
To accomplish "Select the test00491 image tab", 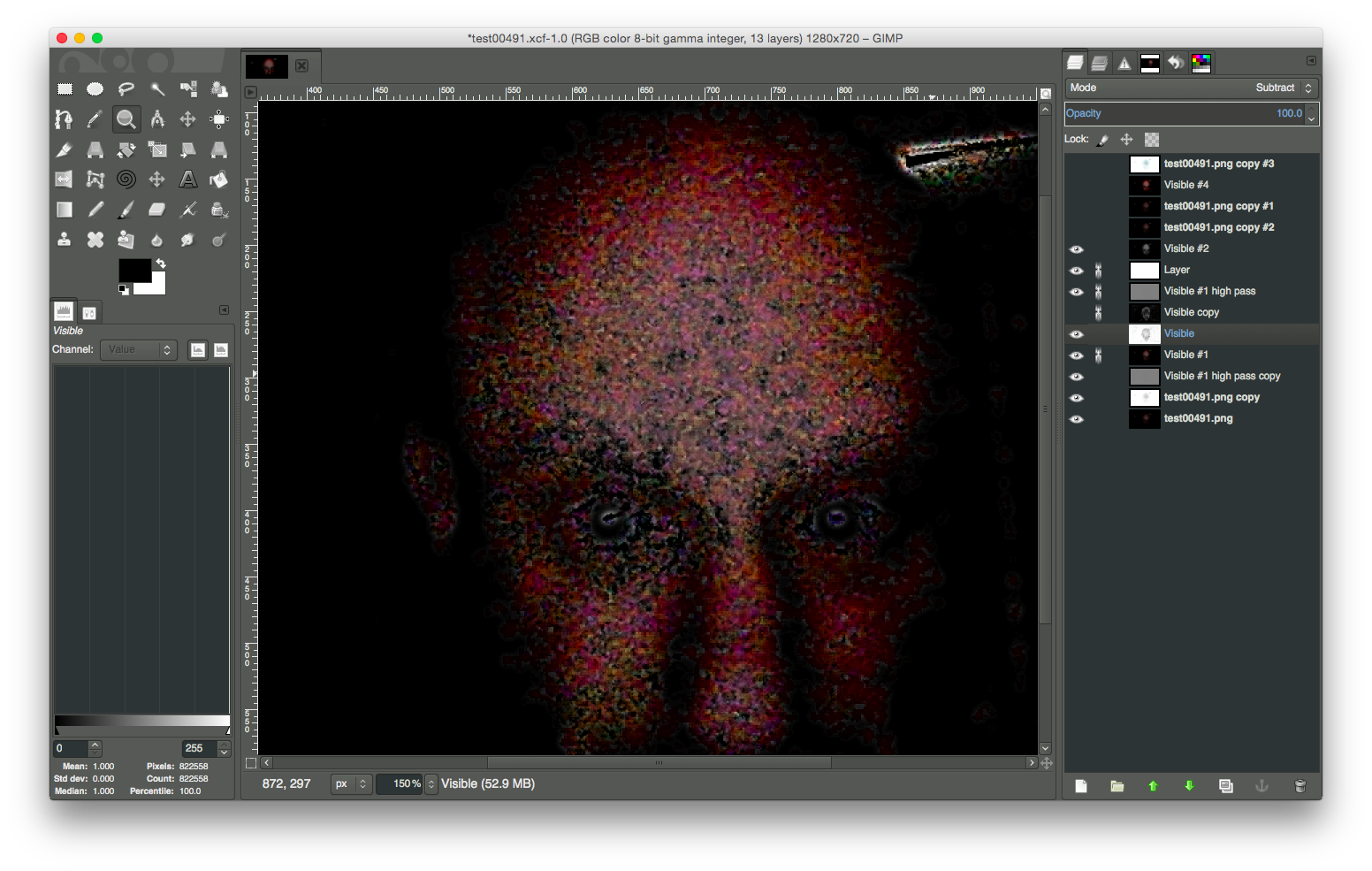I will coord(267,66).
